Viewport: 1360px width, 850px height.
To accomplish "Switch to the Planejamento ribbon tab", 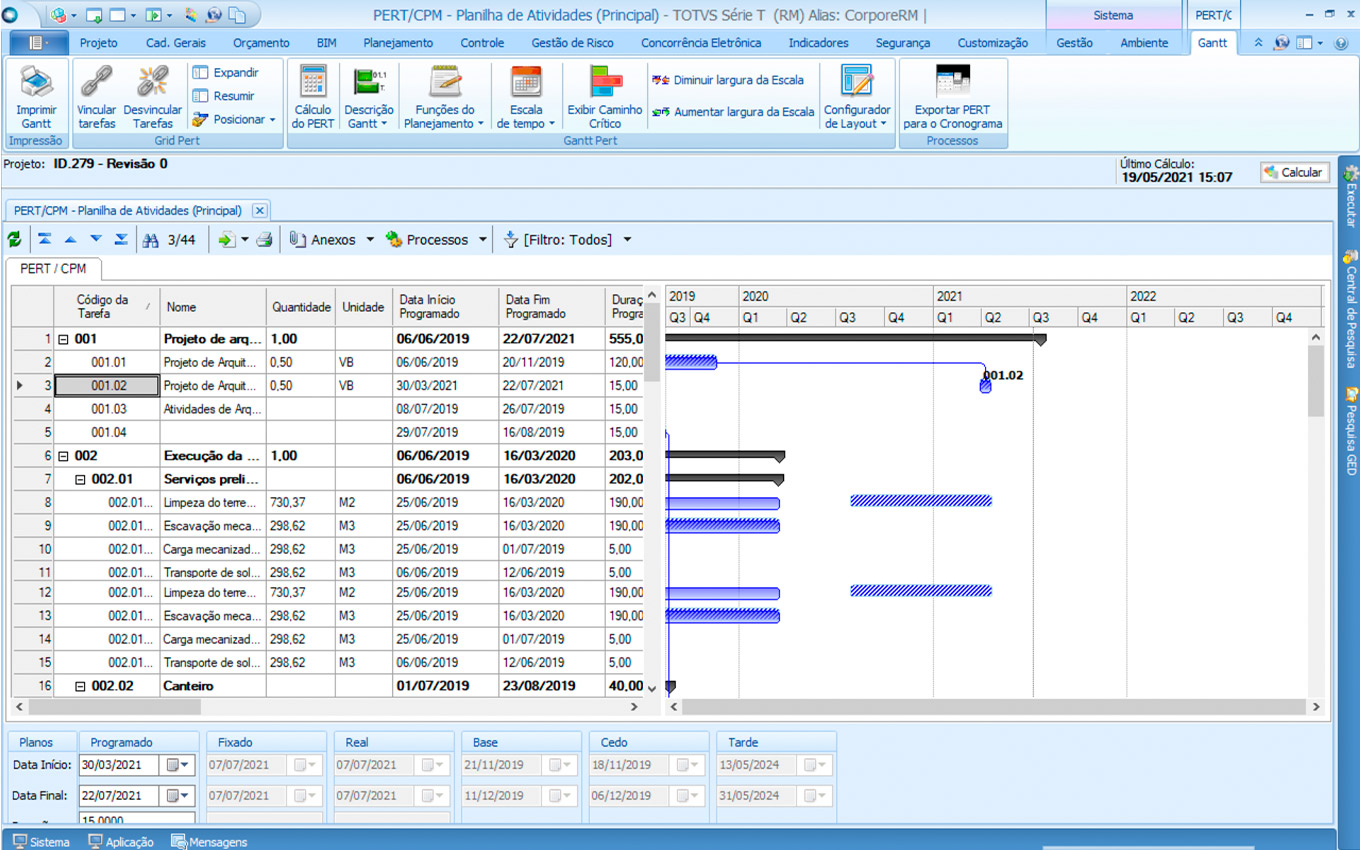I will click(x=398, y=43).
